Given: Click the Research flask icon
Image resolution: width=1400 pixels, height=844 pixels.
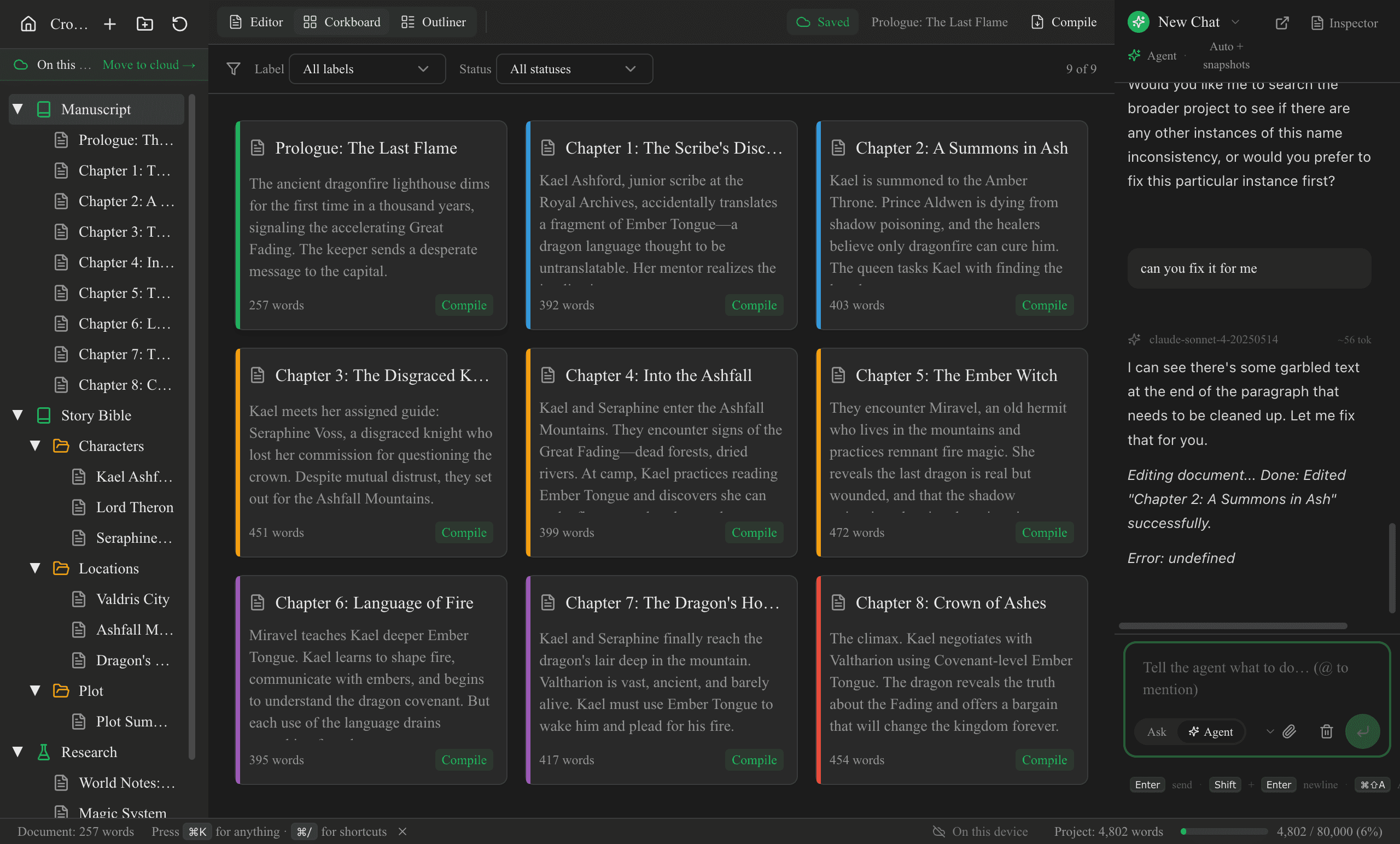Looking at the screenshot, I should point(44,752).
